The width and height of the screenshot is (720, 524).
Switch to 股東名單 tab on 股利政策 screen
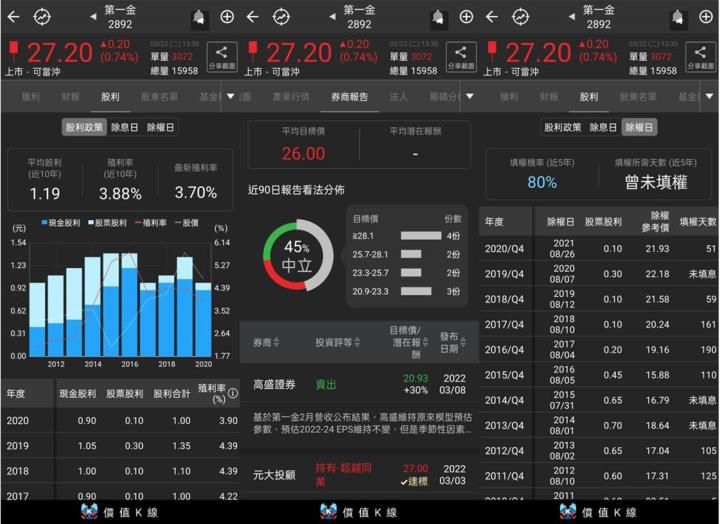tap(159, 96)
